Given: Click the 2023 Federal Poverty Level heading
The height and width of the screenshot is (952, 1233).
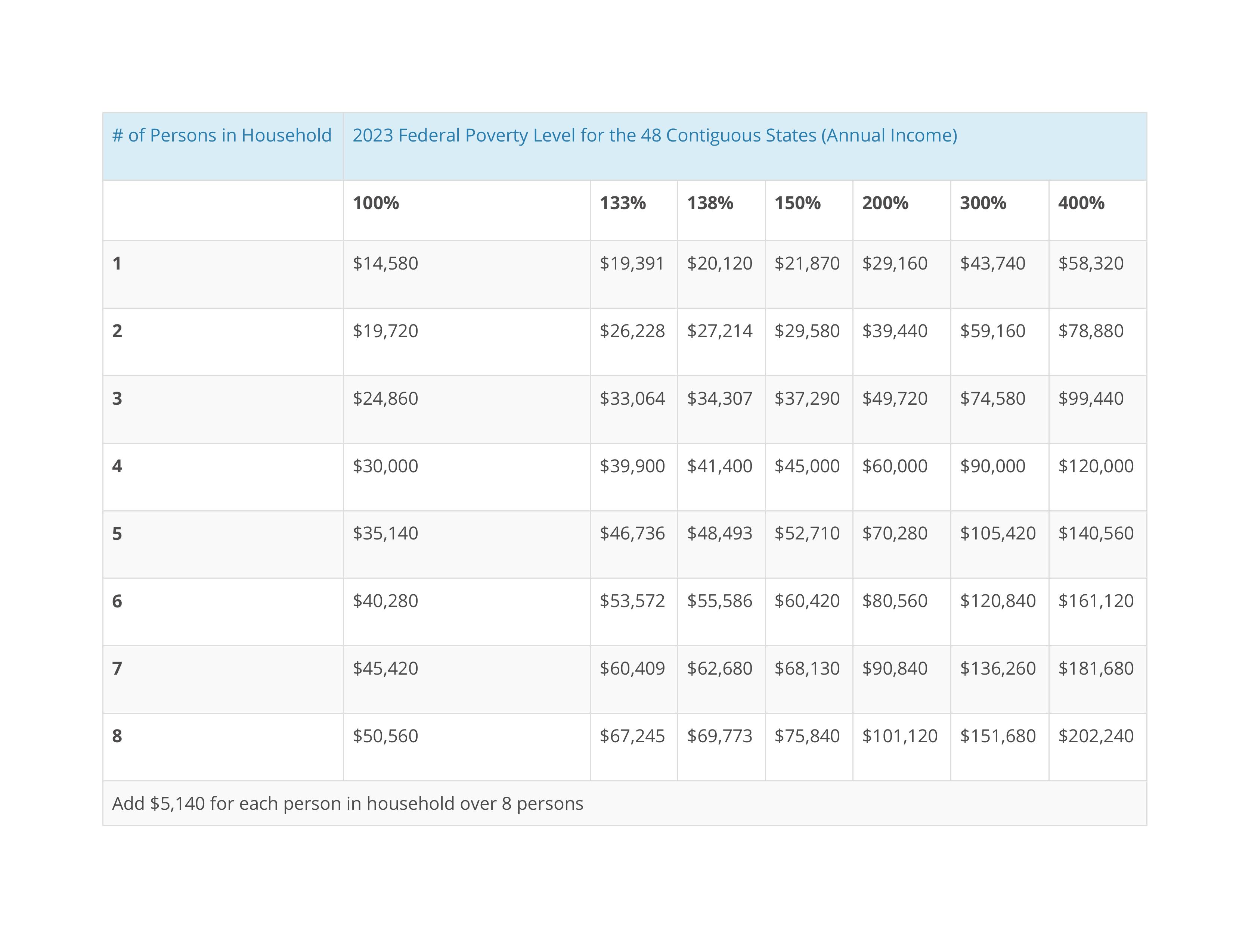Looking at the screenshot, I should (x=654, y=136).
